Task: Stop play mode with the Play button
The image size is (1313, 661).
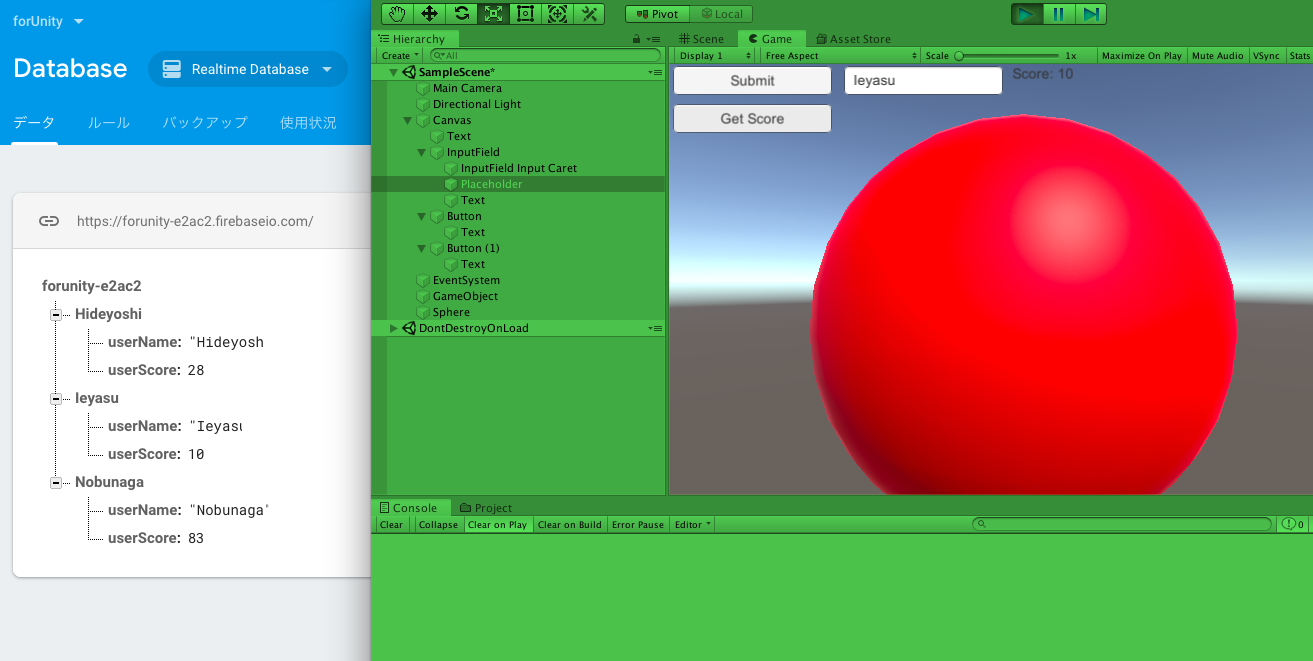Action: 1026,13
